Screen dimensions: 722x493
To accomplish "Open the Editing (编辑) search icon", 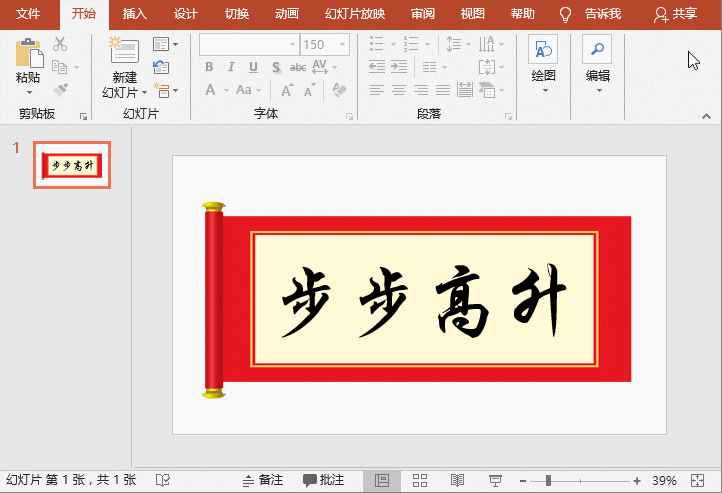I will coord(597,52).
